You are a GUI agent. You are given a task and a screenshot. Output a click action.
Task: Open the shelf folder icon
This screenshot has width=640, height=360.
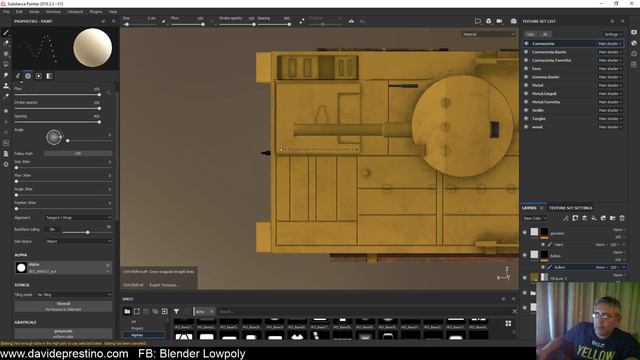point(127,311)
